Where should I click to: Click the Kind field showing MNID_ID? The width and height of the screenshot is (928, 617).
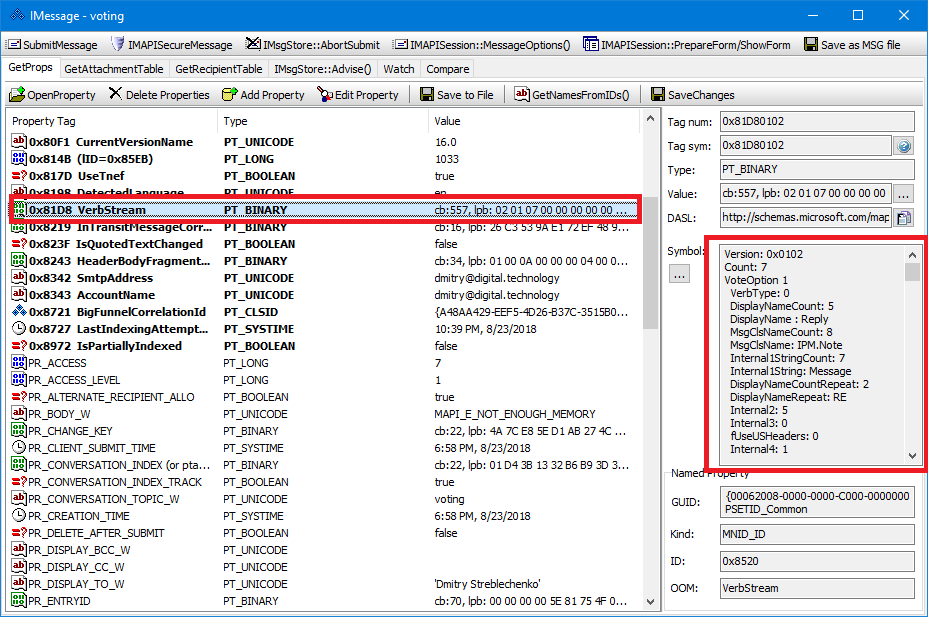click(817, 534)
